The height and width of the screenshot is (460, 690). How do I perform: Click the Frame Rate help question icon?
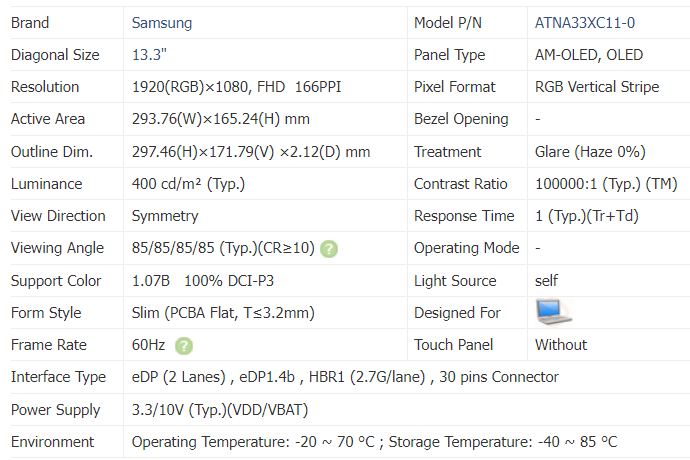(x=184, y=346)
